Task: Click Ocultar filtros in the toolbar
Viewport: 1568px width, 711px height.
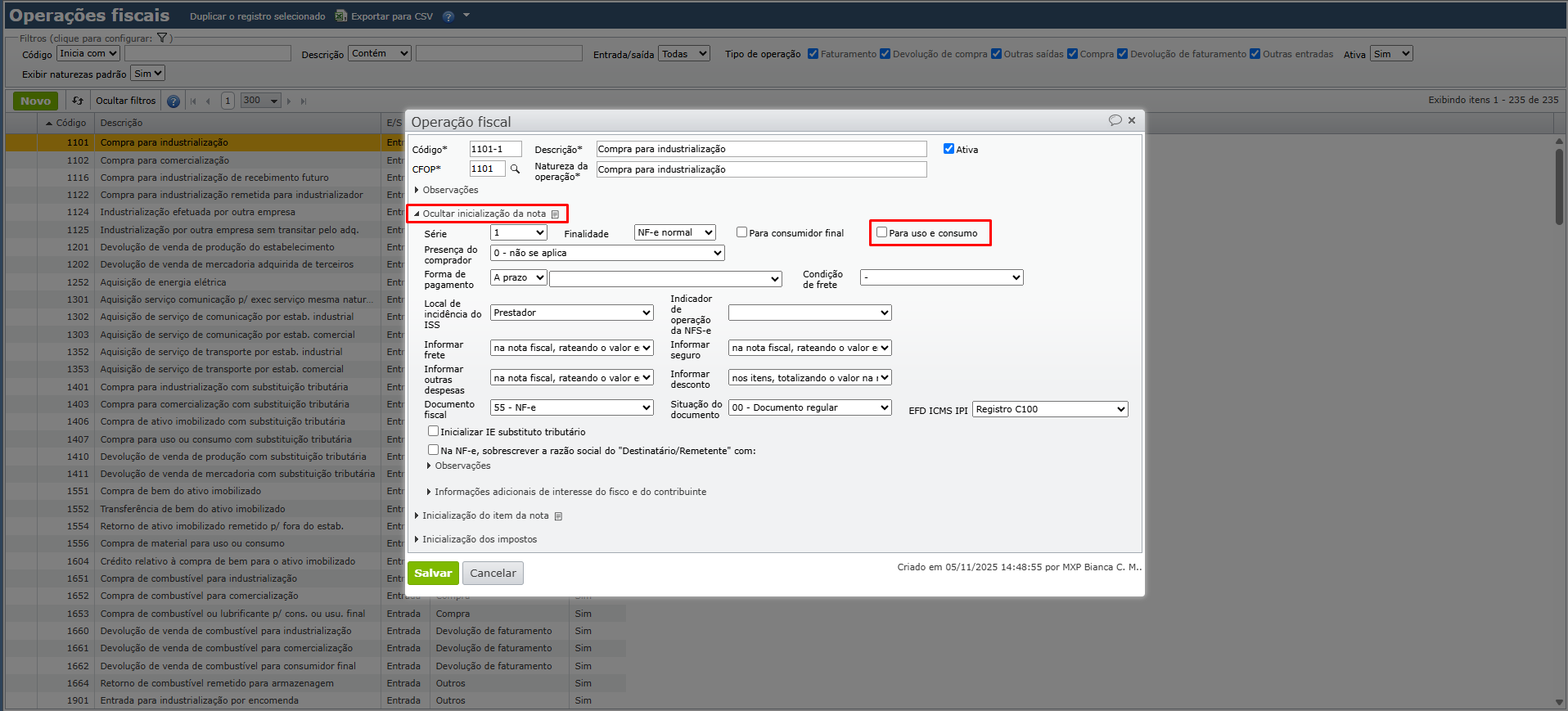Action: [125, 101]
